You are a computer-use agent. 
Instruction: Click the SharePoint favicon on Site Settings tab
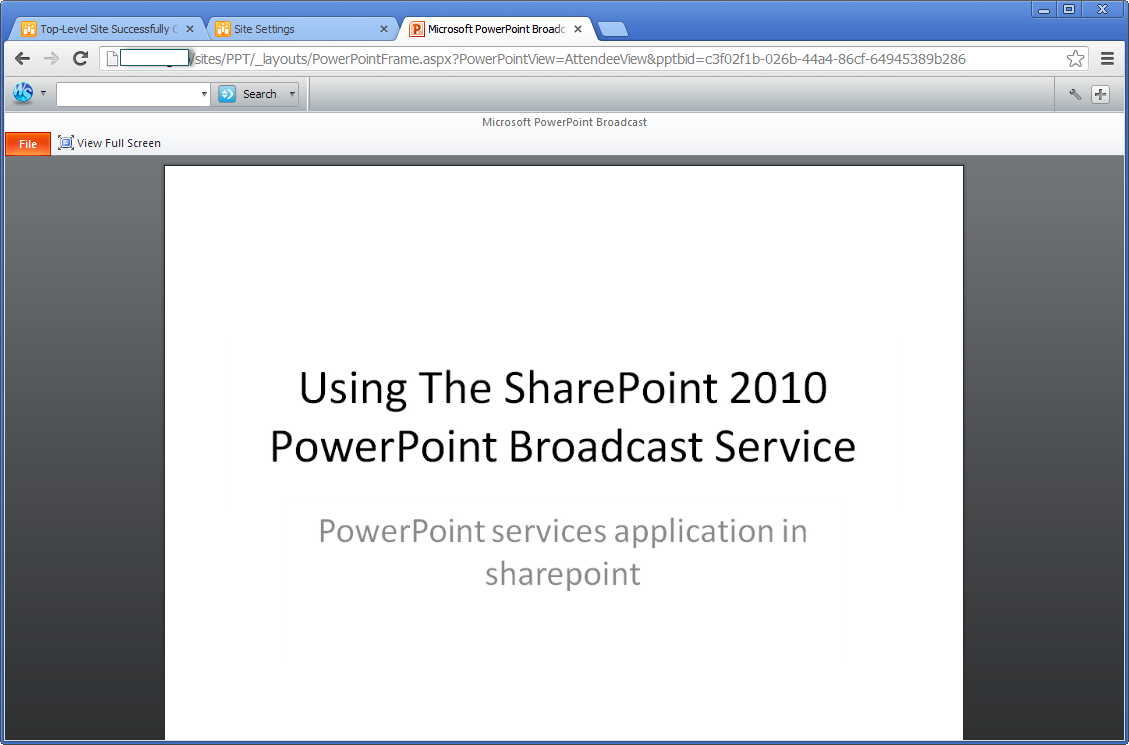coord(223,30)
